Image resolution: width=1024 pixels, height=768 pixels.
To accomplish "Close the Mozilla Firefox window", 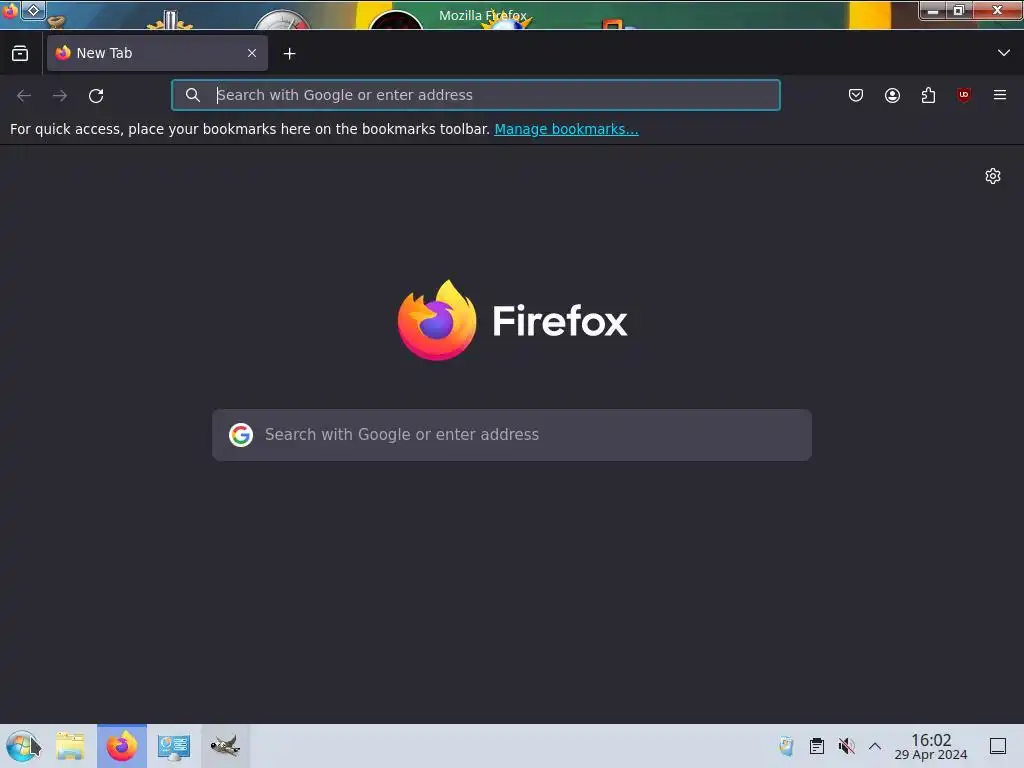I will (997, 10).
